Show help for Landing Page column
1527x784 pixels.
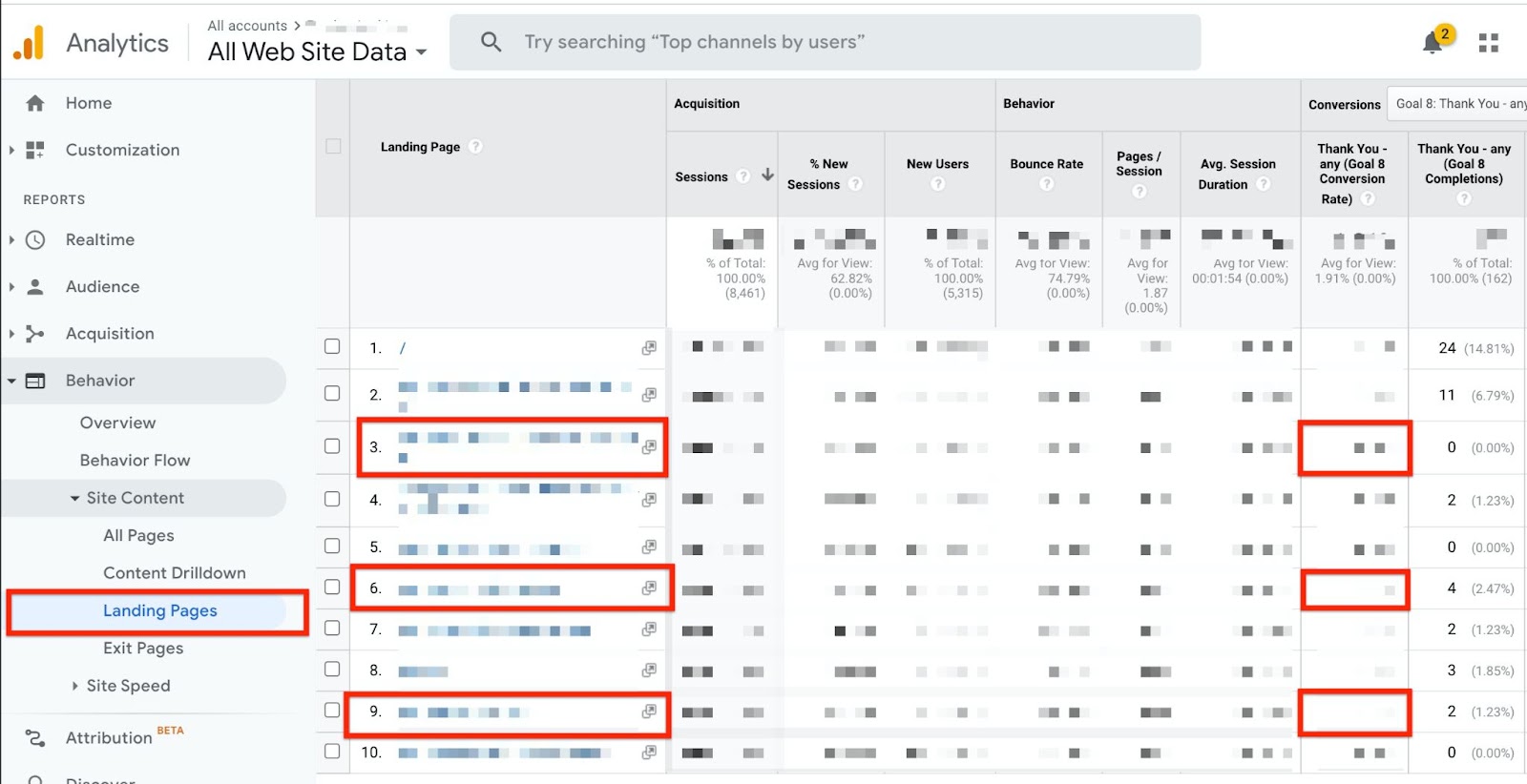click(x=475, y=147)
